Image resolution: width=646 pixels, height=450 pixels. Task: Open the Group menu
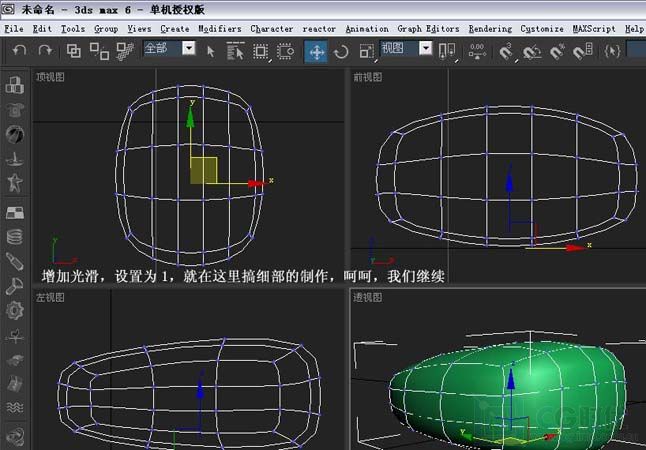pos(106,29)
